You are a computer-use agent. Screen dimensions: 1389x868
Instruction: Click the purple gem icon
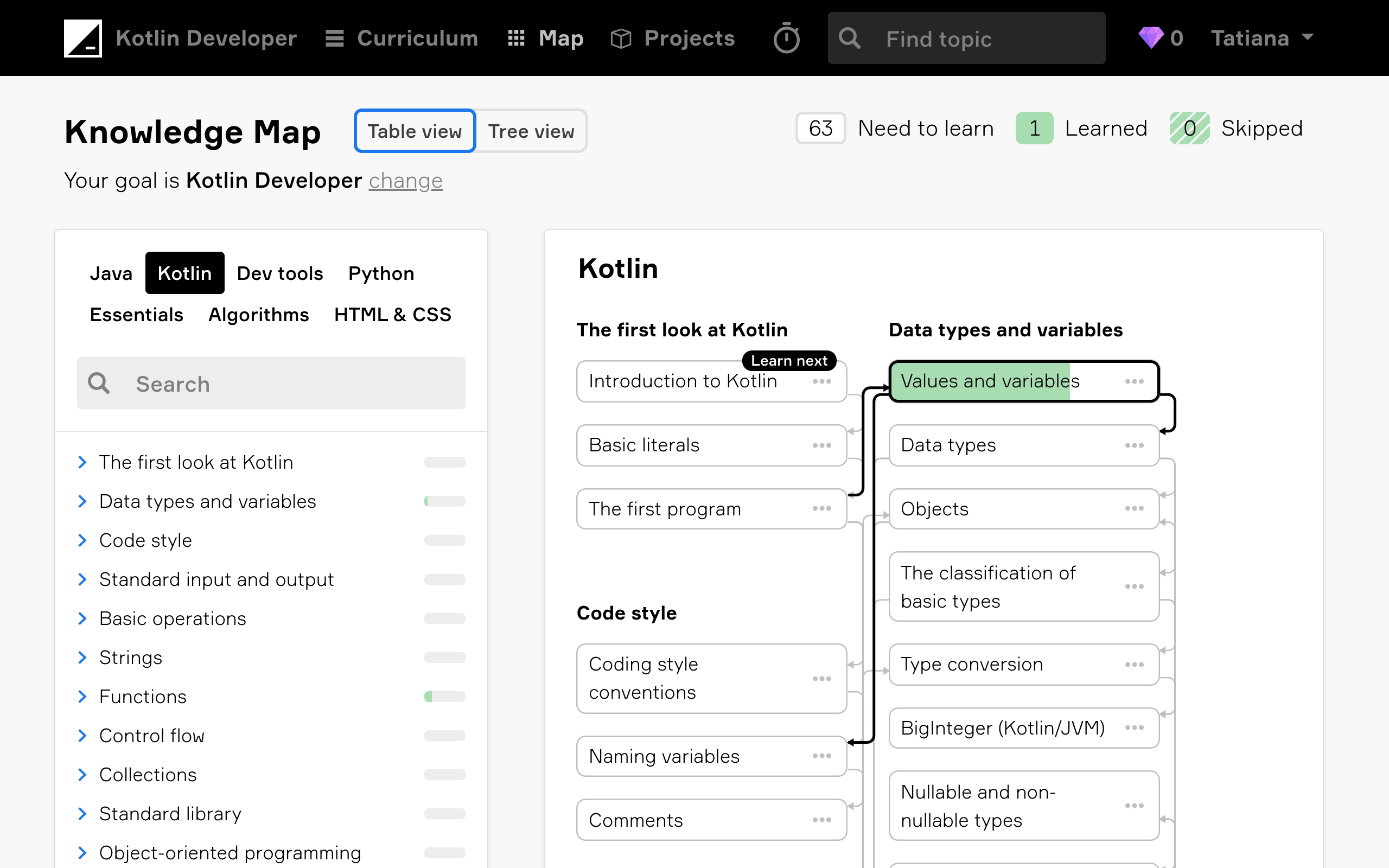pos(1151,38)
